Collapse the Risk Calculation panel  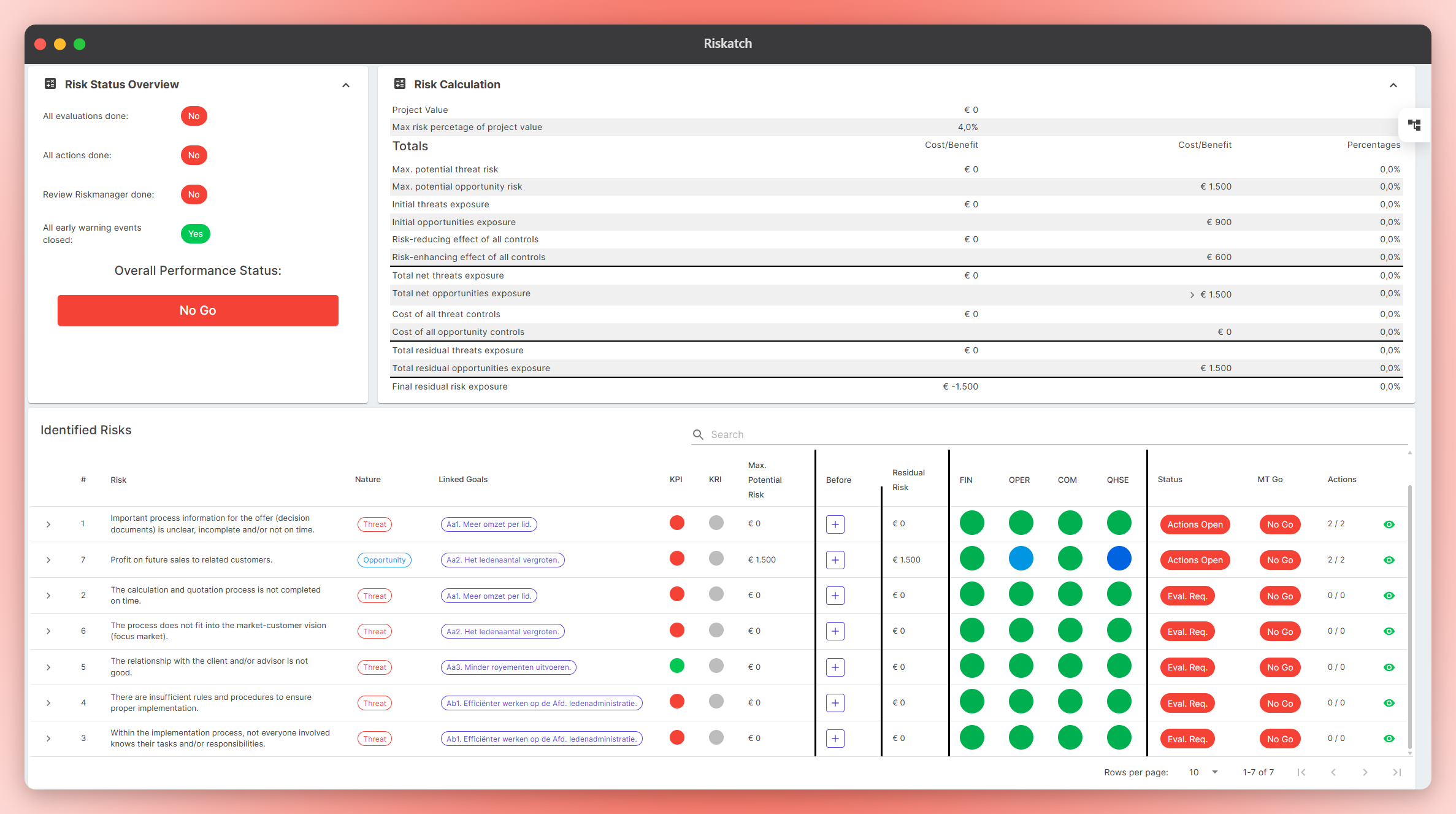click(1393, 85)
